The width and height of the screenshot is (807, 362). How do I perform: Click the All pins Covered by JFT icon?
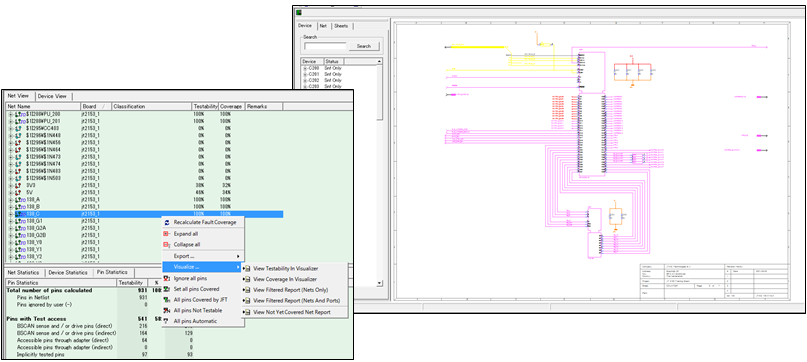point(166,300)
